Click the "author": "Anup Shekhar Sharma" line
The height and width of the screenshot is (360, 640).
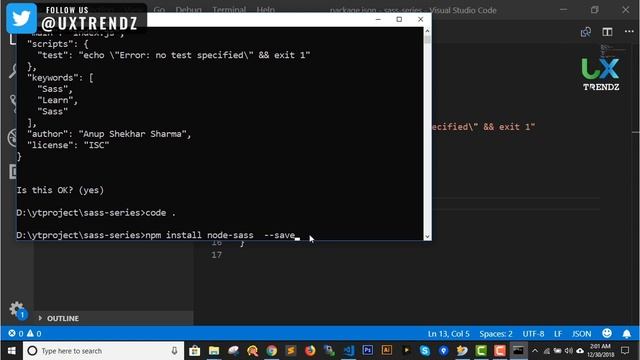coord(109,134)
